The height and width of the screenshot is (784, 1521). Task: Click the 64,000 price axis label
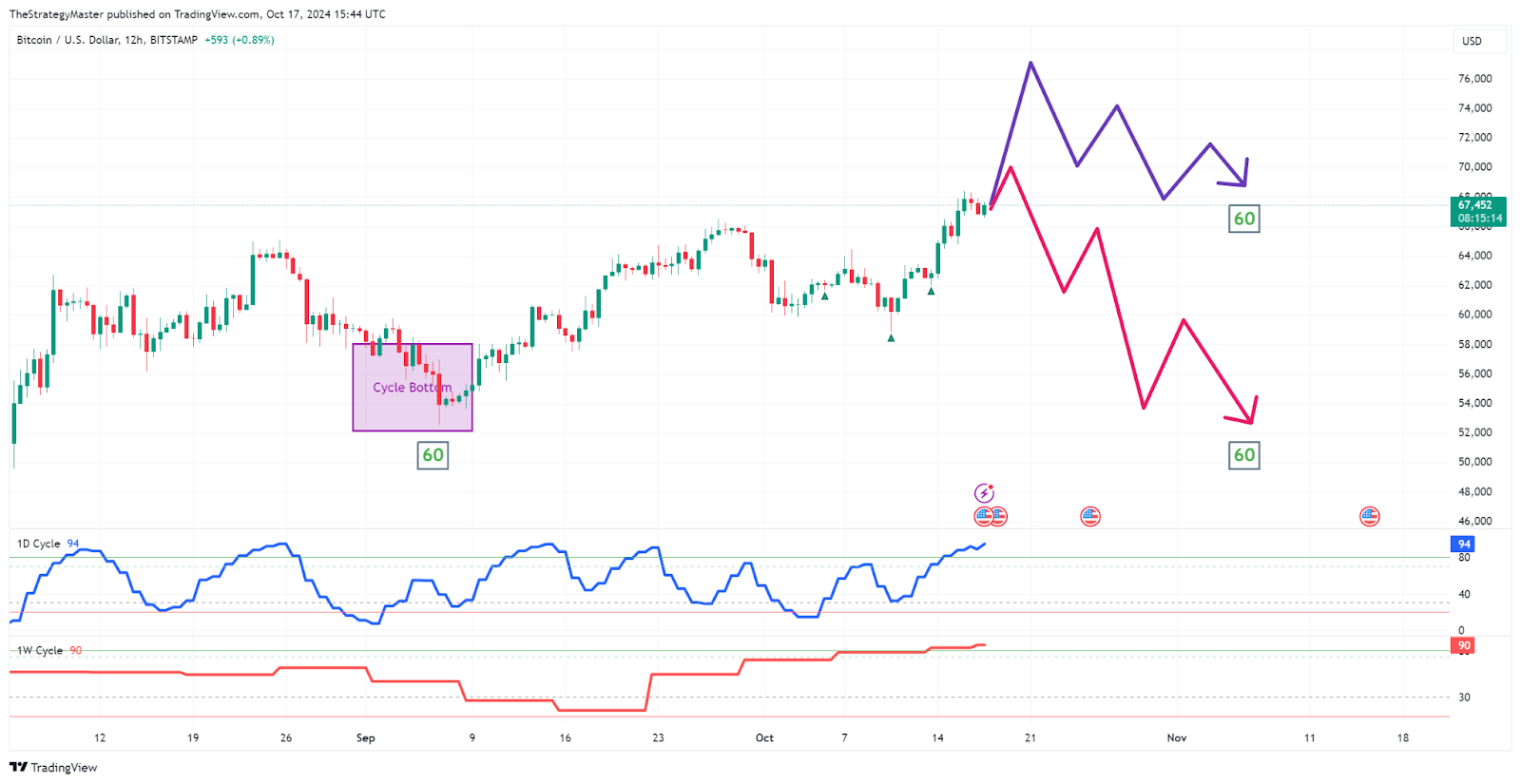pos(1475,255)
